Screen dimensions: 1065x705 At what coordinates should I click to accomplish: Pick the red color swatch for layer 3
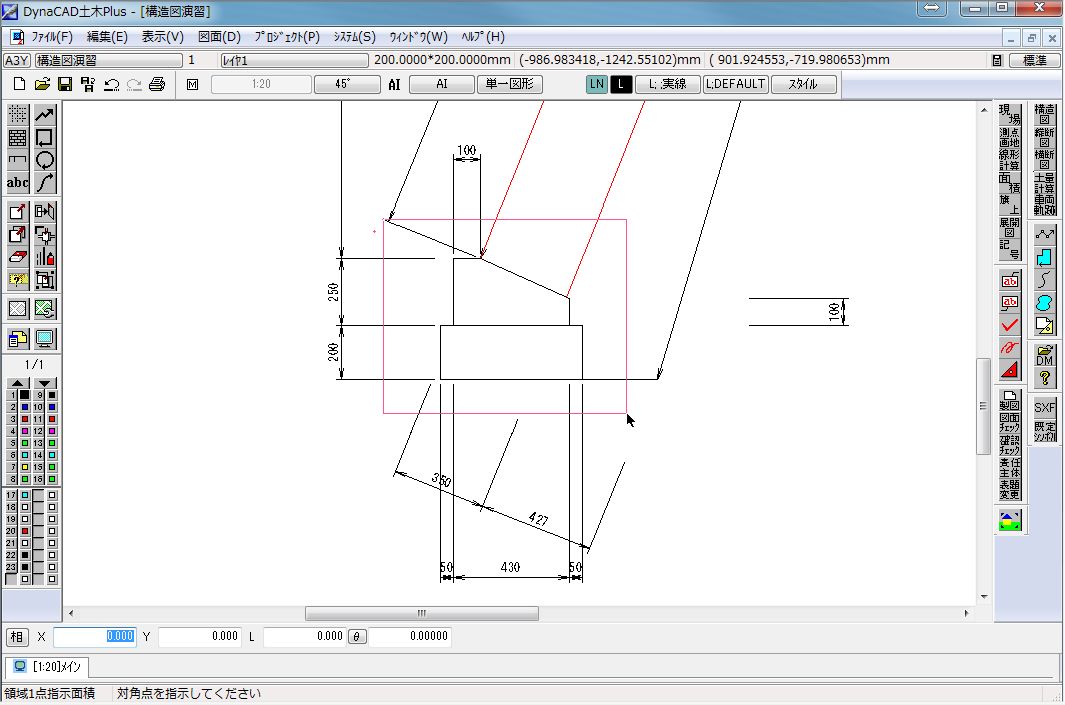point(24,419)
